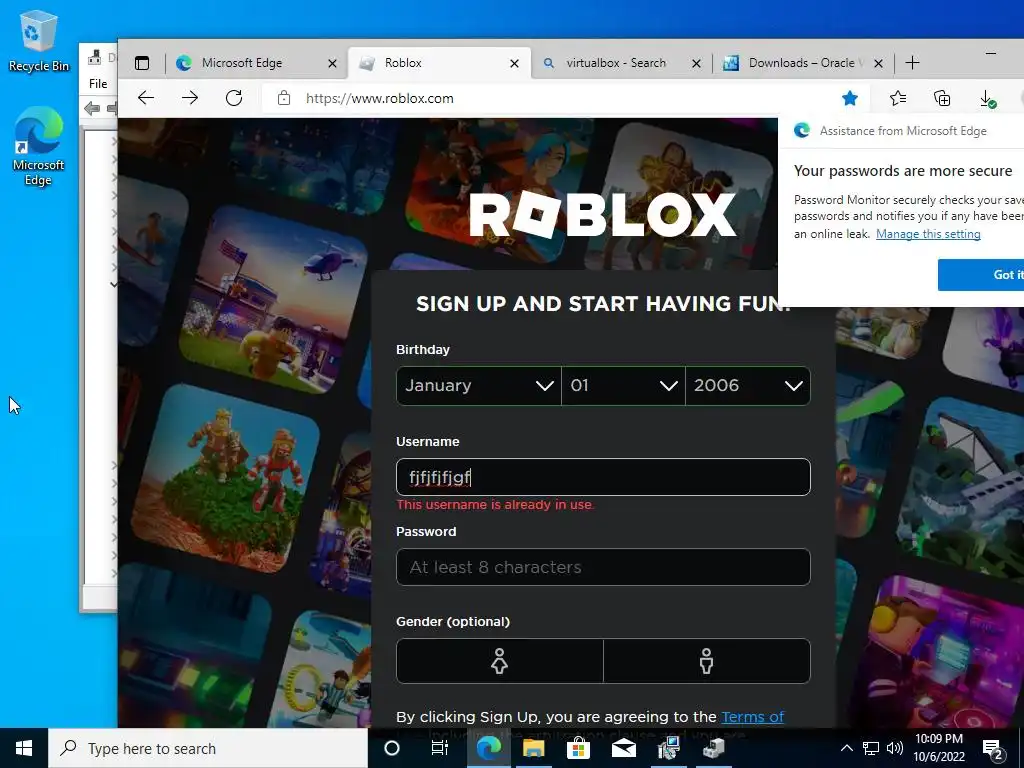Add a new tab with the plus button

point(912,63)
